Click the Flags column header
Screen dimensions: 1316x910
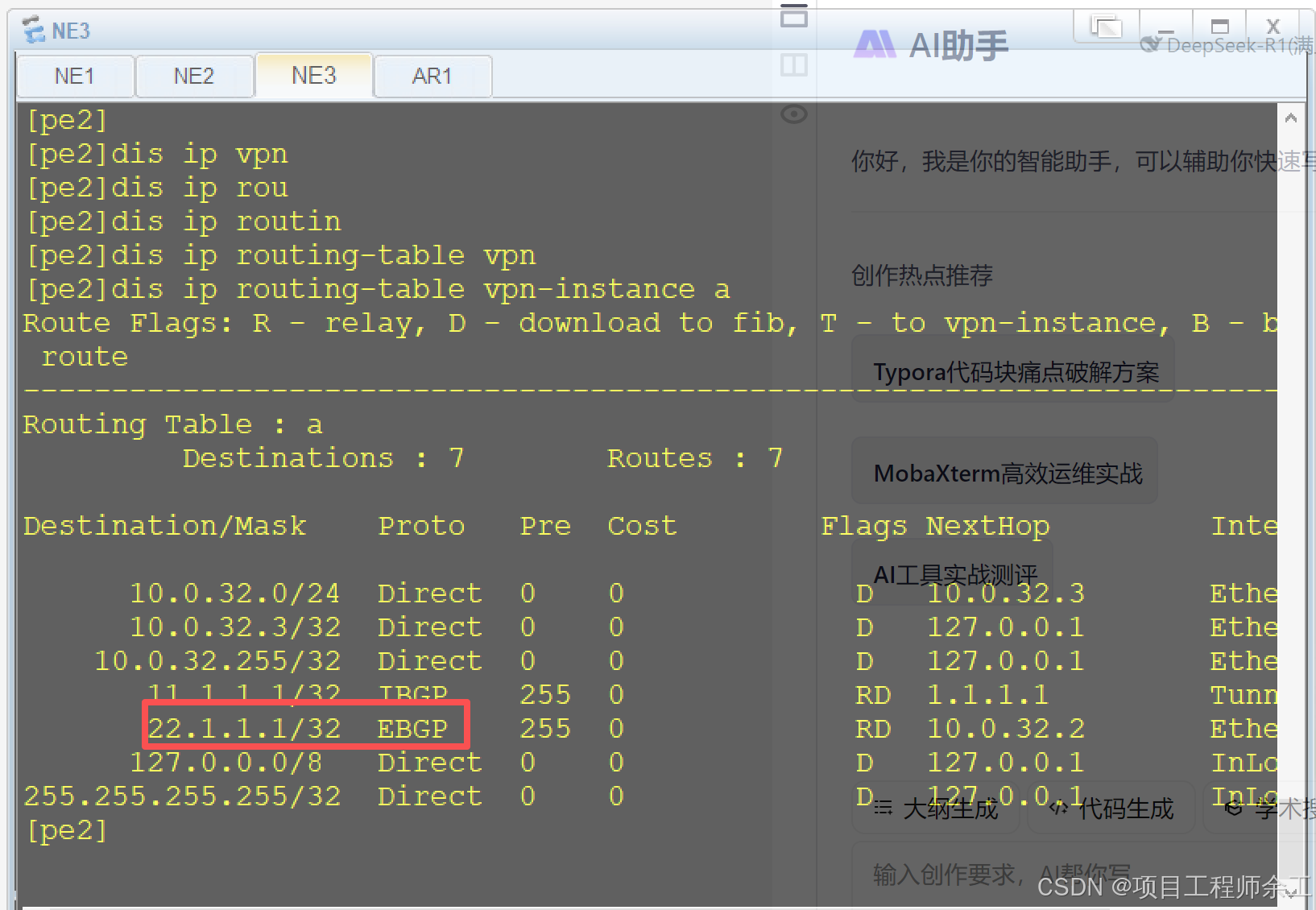point(864,526)
